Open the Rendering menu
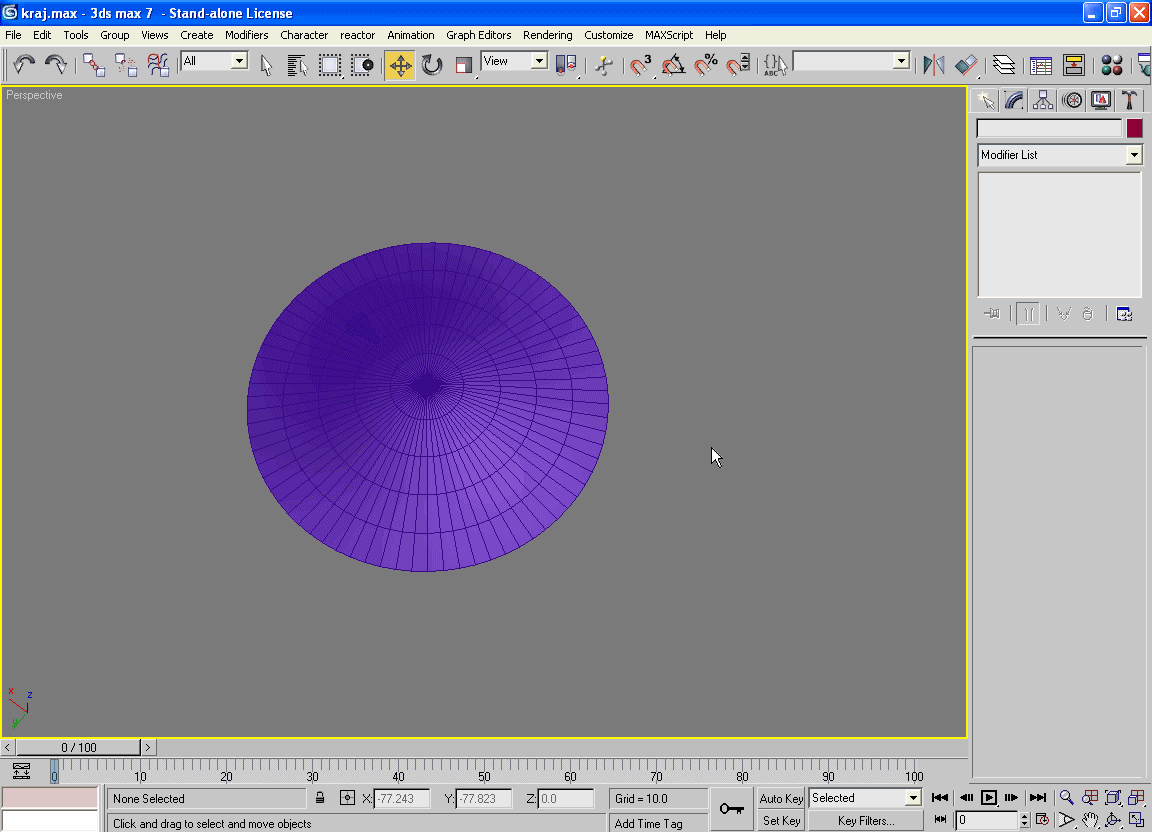Screen dimensions: 1152x832 pyautogui.click(x=547, y=35)
